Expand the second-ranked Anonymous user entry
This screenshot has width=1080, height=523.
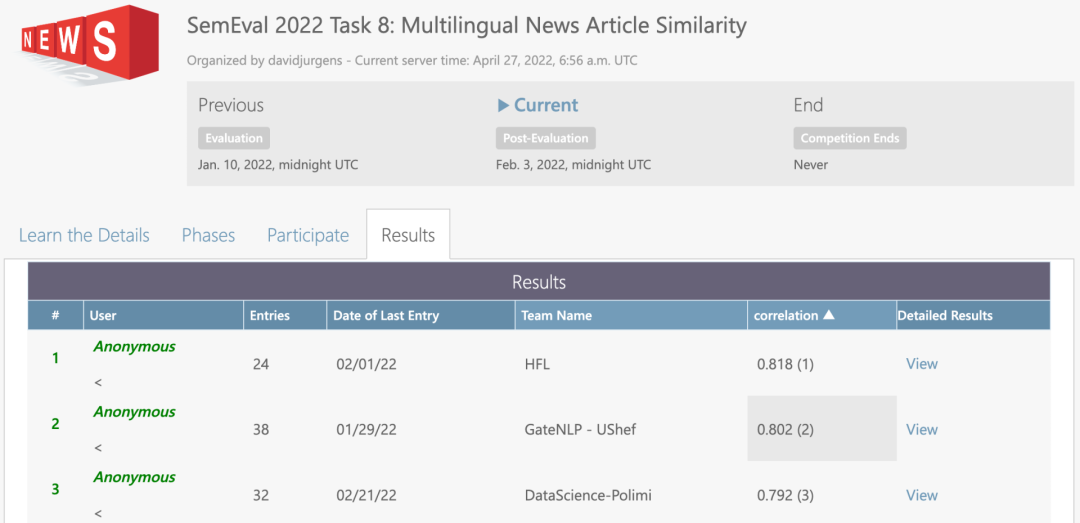(98, 447)
